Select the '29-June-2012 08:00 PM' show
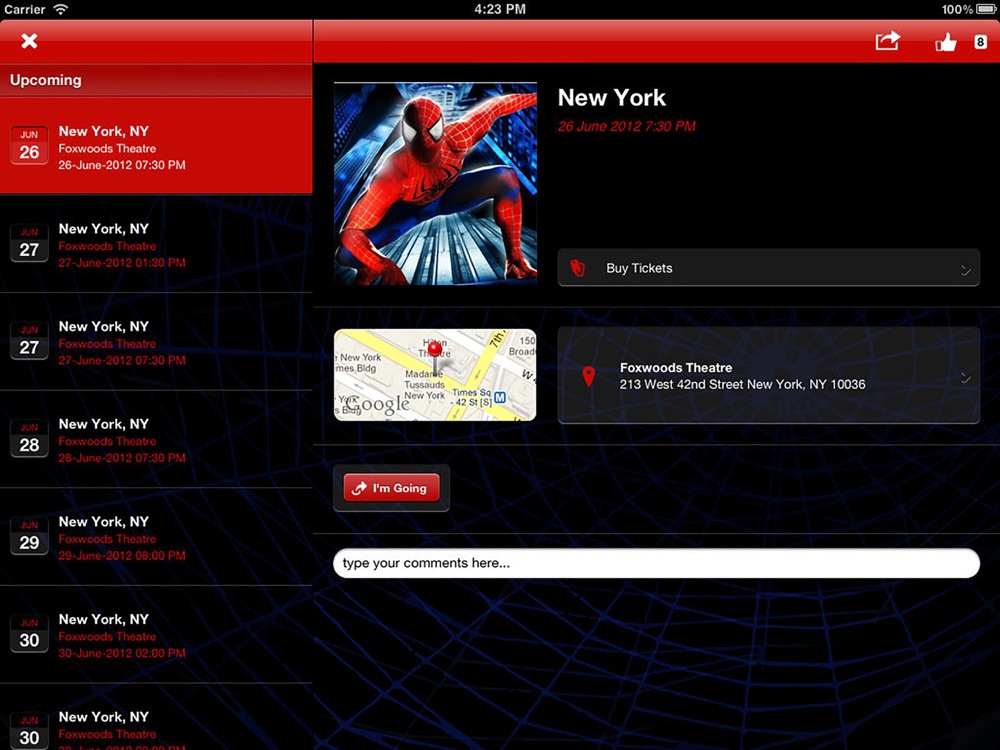Viewport: 1000px width, 750px height. coord(156,537)
